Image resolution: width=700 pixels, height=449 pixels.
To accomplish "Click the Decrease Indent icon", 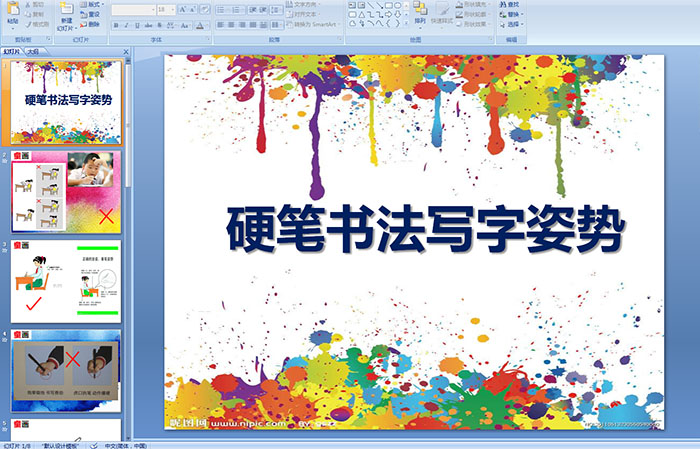I will pyautogui.click(x=253, y=9).
